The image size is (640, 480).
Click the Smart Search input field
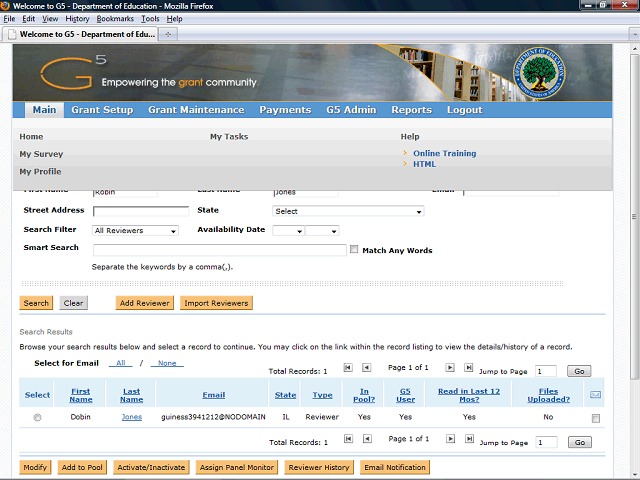(x=220, y=250)
